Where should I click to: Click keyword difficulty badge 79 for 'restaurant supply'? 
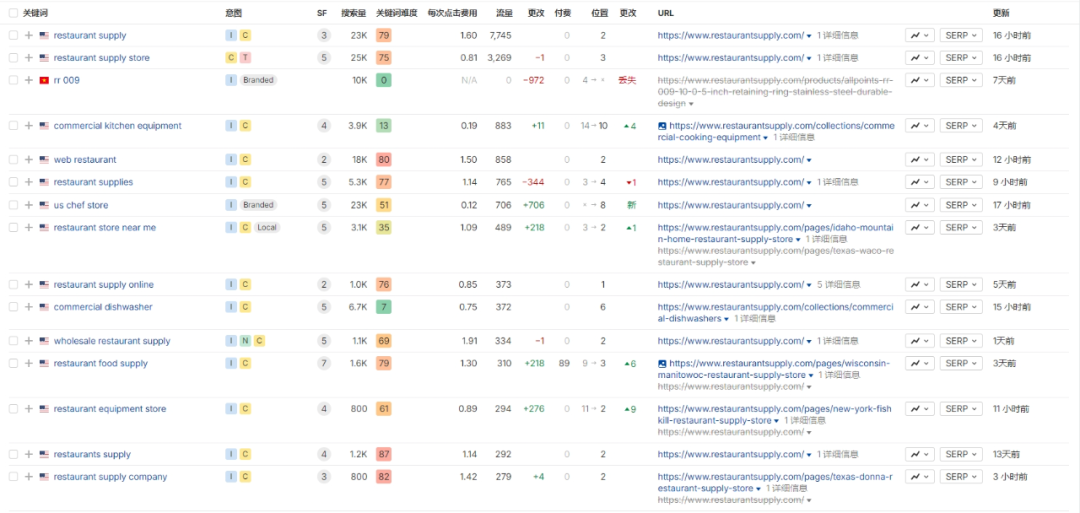[x=384, y=35]
